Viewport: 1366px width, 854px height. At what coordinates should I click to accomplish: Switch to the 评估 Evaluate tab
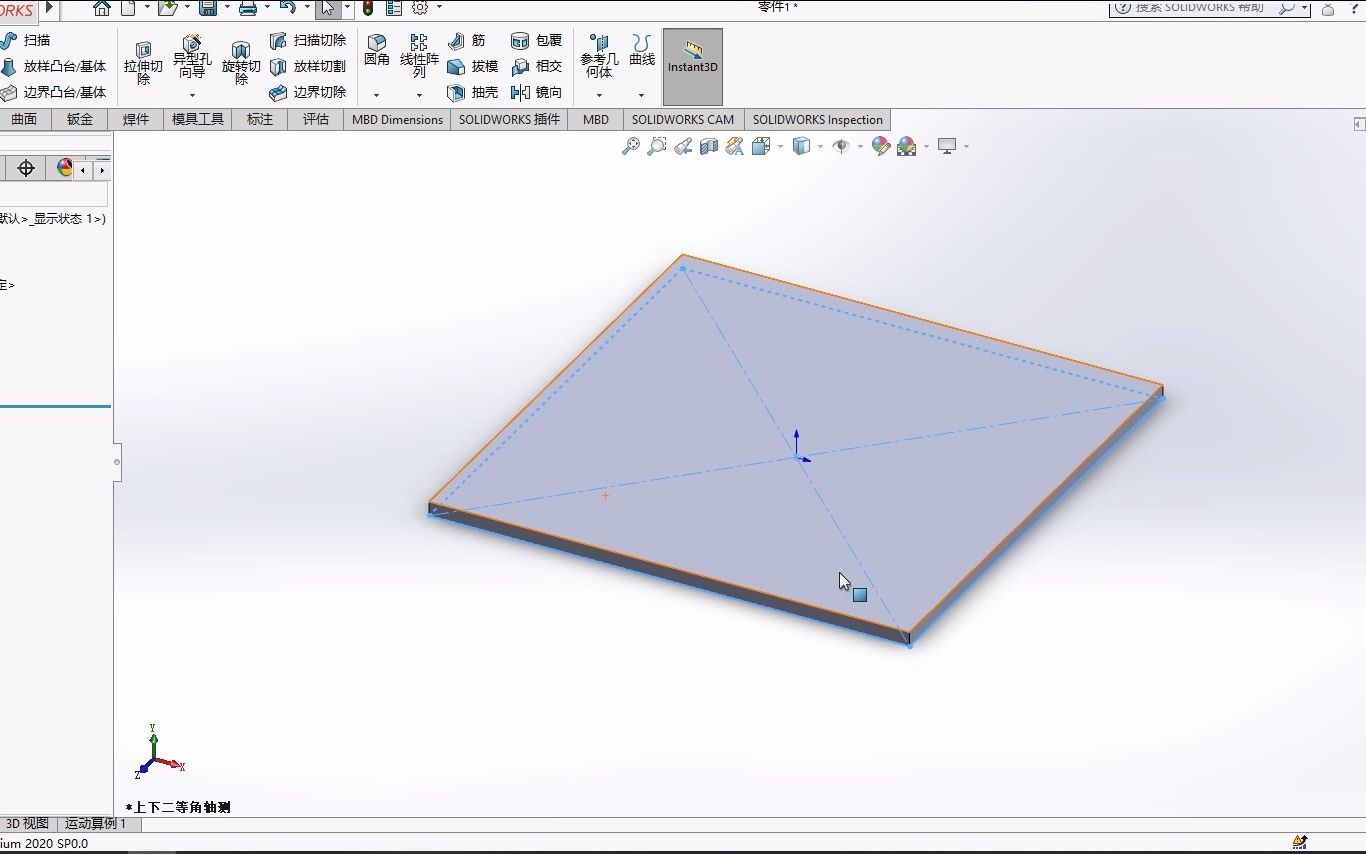click(x=315, y=119)
